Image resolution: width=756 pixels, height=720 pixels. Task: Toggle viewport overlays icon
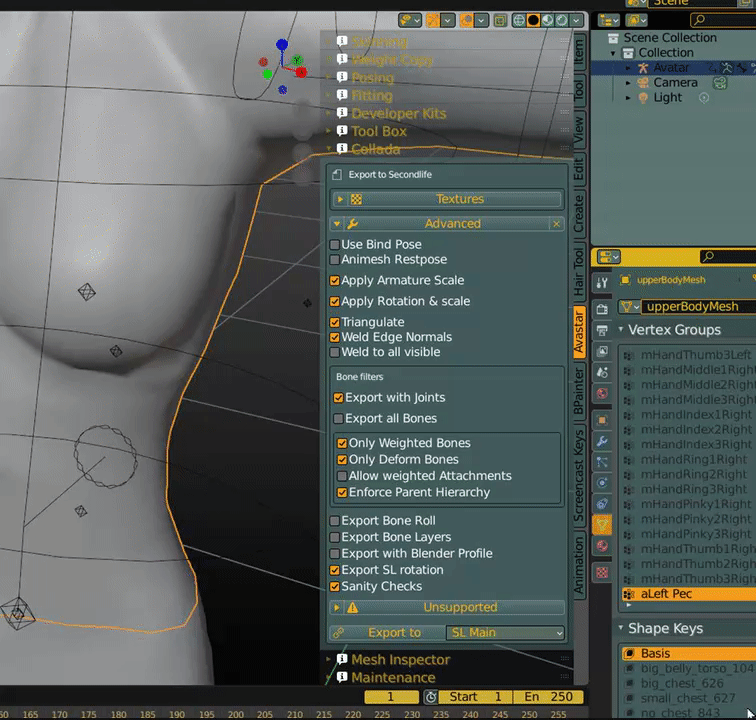point(466,20)
